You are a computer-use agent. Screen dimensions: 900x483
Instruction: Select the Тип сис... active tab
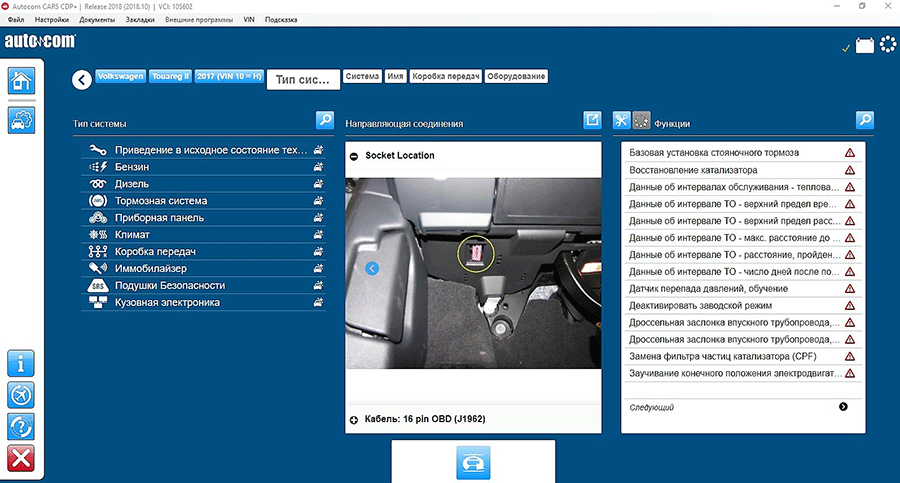pos(303,80)
